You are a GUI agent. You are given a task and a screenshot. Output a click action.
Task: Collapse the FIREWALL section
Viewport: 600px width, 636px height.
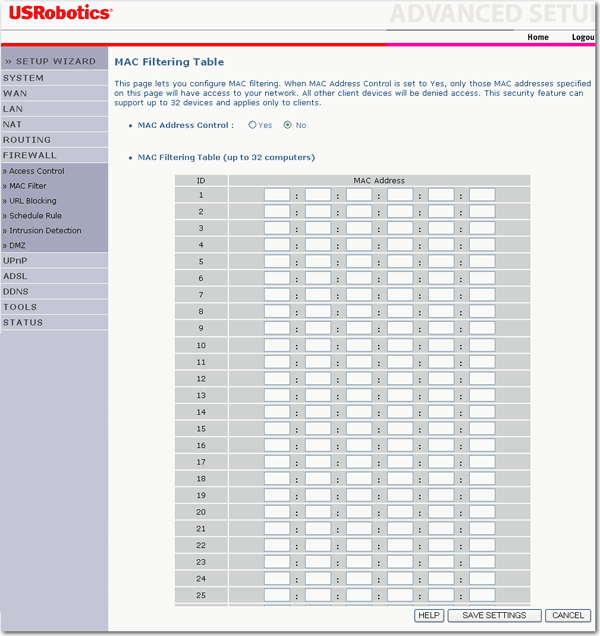(30, 156)
